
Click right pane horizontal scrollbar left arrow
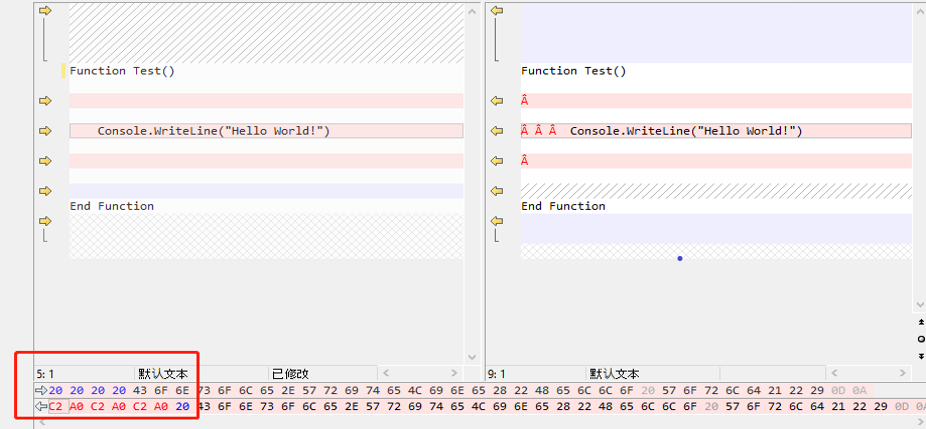(836, 373)
